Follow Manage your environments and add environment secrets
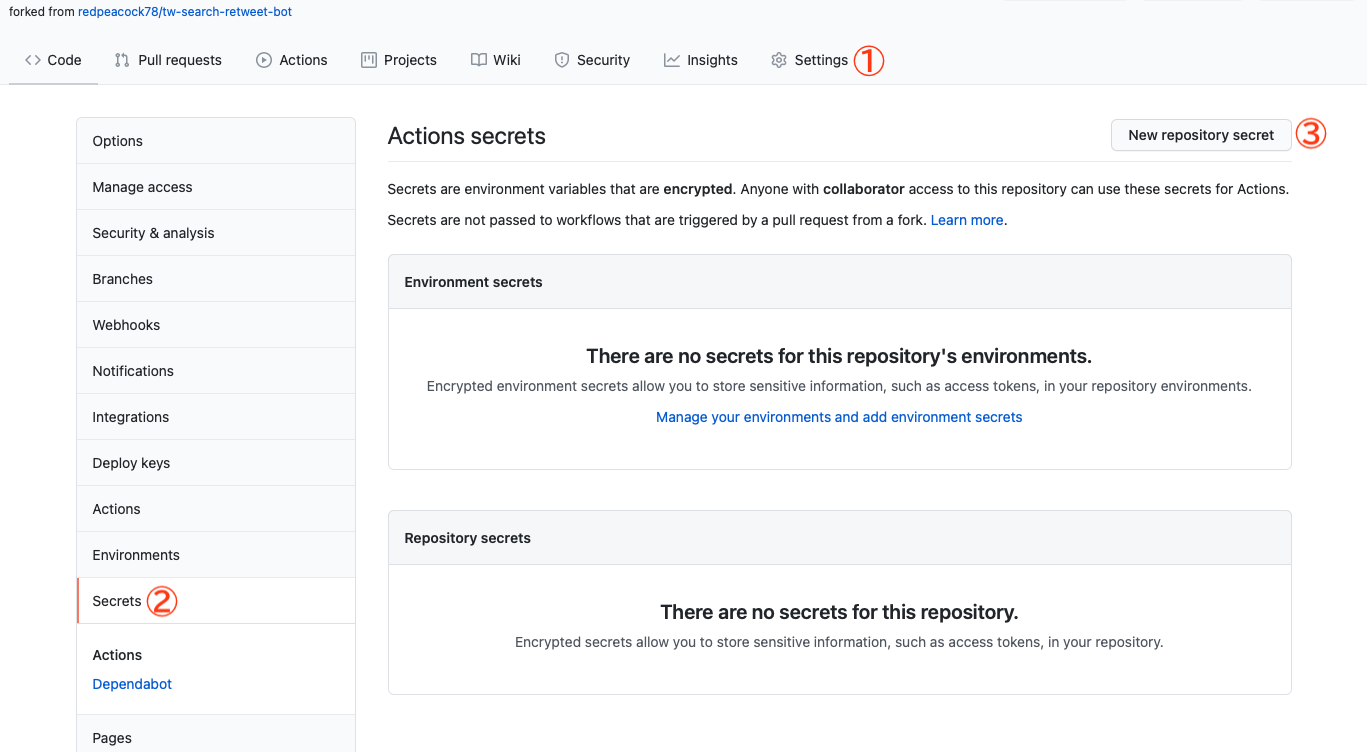 coord(839,417)
